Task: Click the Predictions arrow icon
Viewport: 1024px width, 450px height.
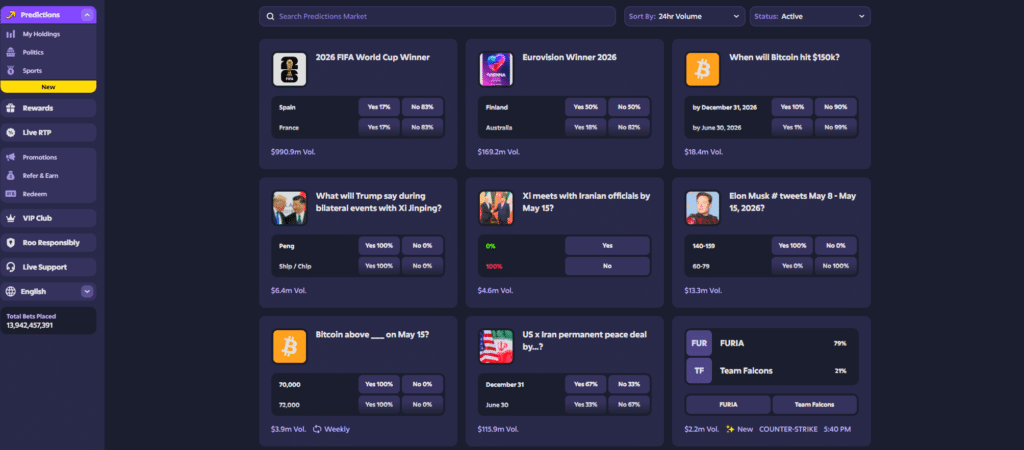Action: point(10,14)
